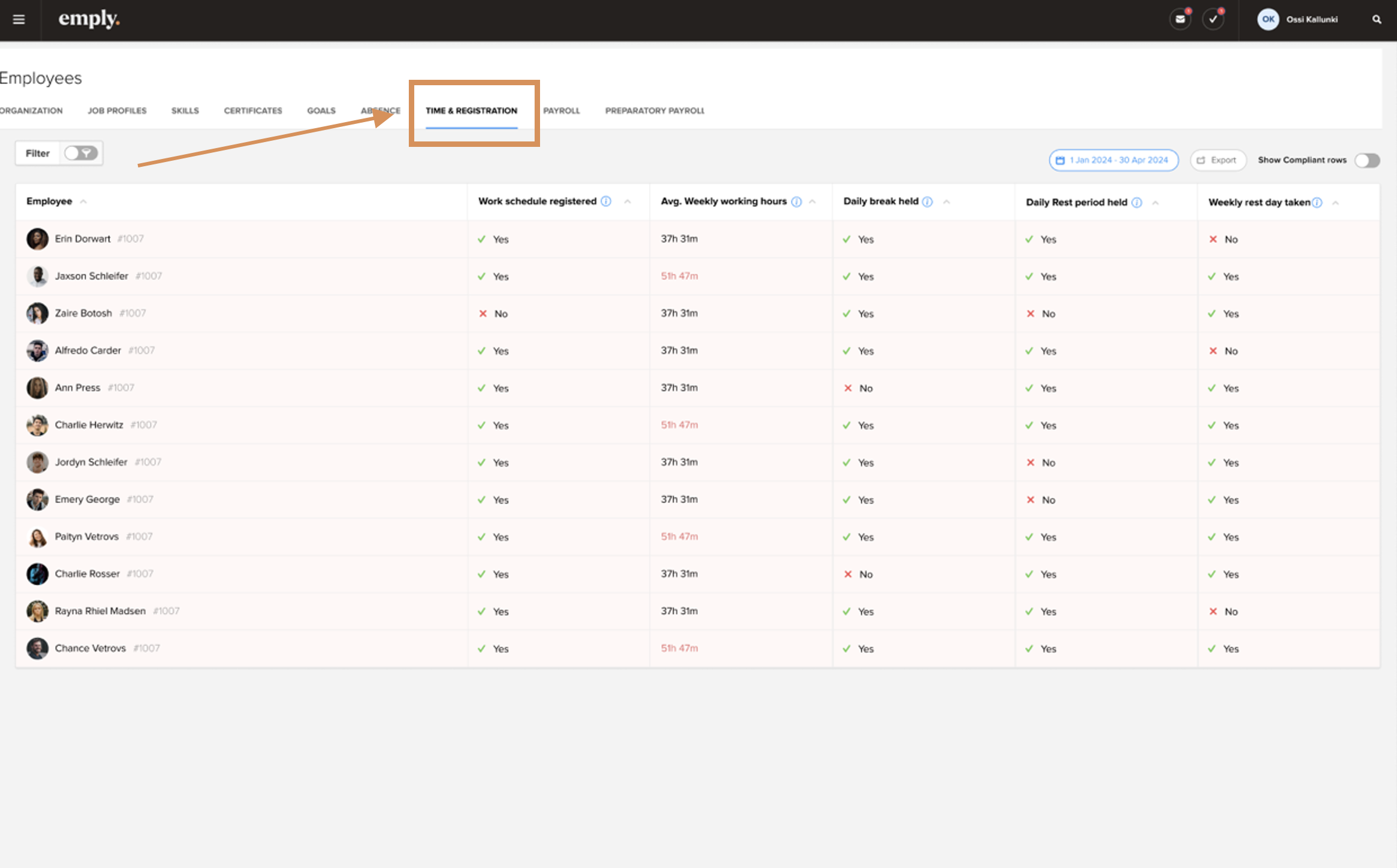This screenshot has width=1397, height=868.
Task: Toggle the Filter switch on
Action: click(81, 154)
